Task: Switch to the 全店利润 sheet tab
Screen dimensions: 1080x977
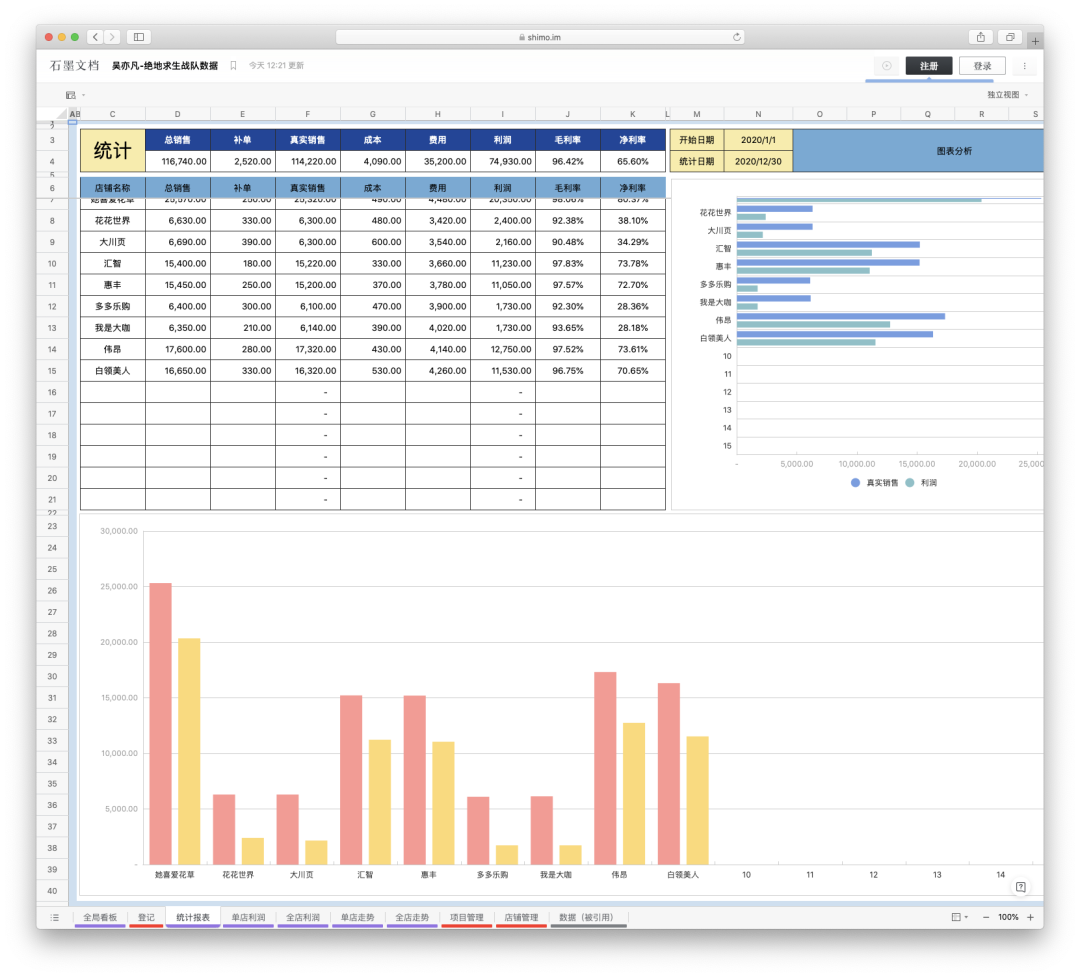Action: point(303,917)
